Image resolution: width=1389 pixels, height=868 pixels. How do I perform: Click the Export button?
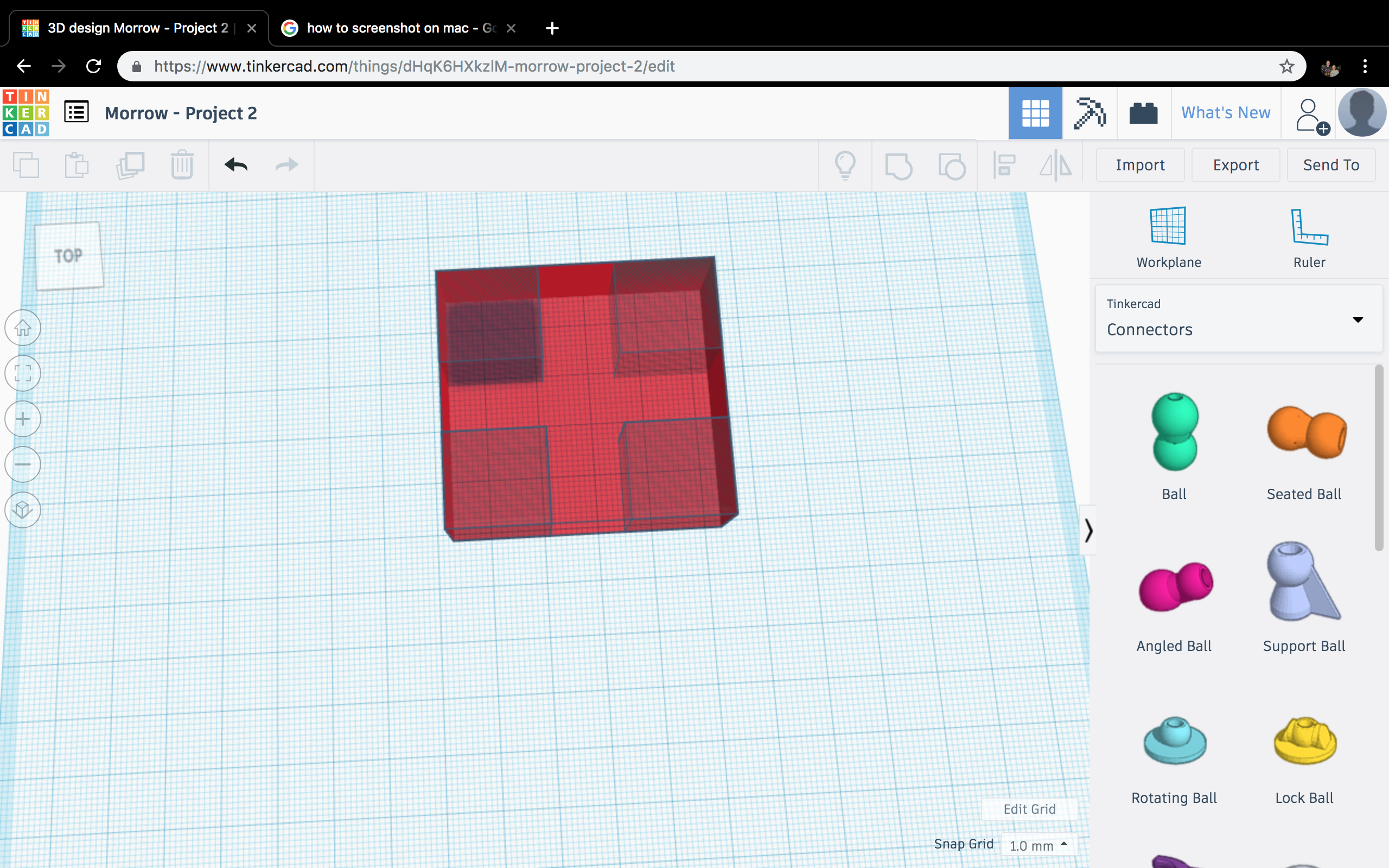(1235, 164)
